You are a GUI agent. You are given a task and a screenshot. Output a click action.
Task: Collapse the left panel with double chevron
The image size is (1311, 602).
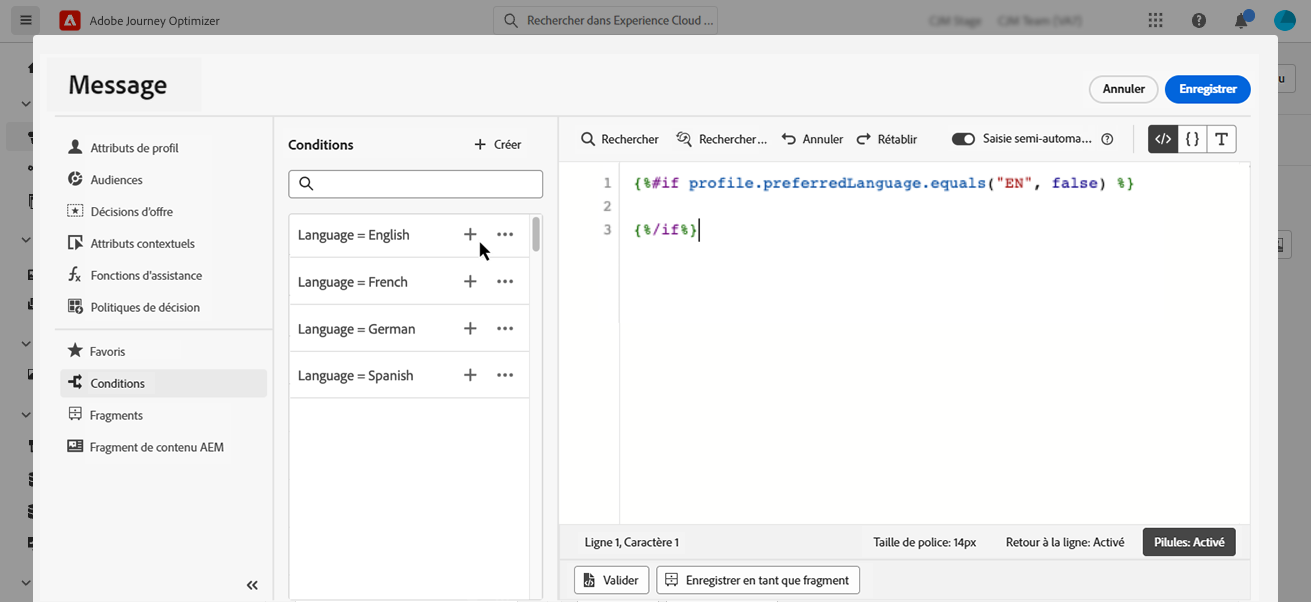252,585
